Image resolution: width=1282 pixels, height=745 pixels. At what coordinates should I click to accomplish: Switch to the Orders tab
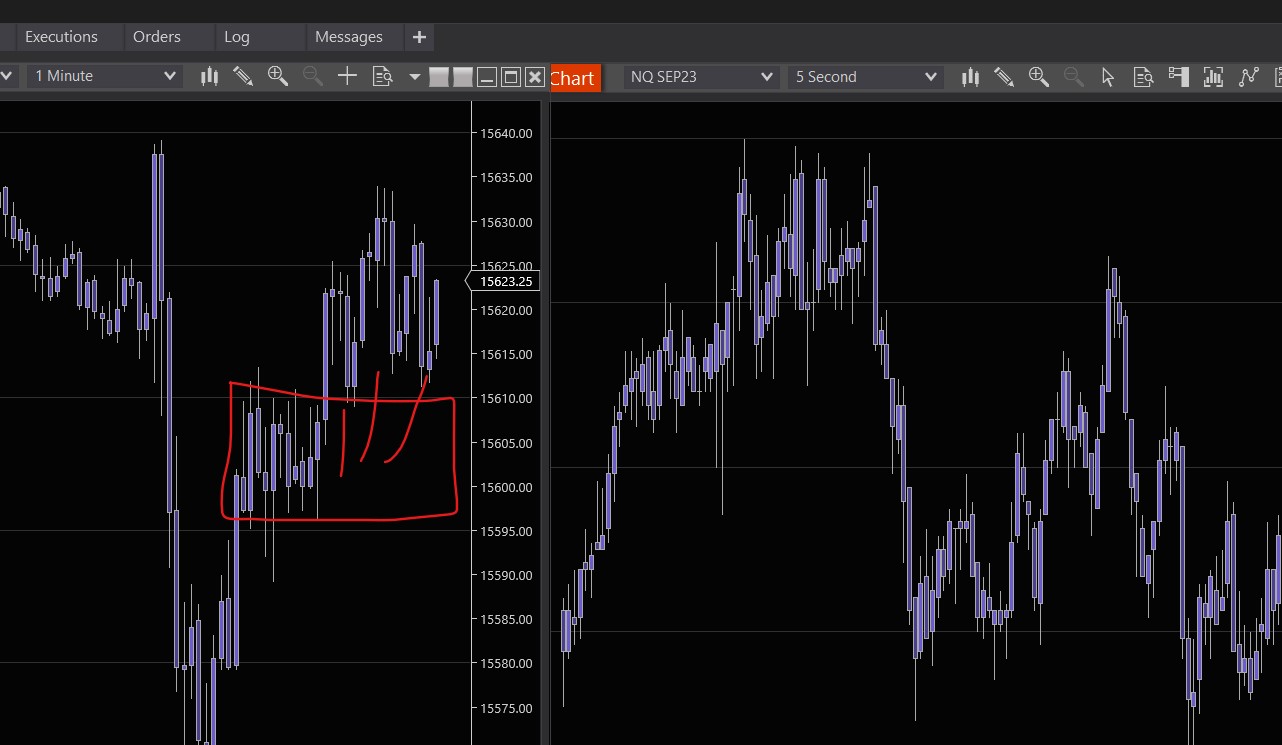point(157,37)
